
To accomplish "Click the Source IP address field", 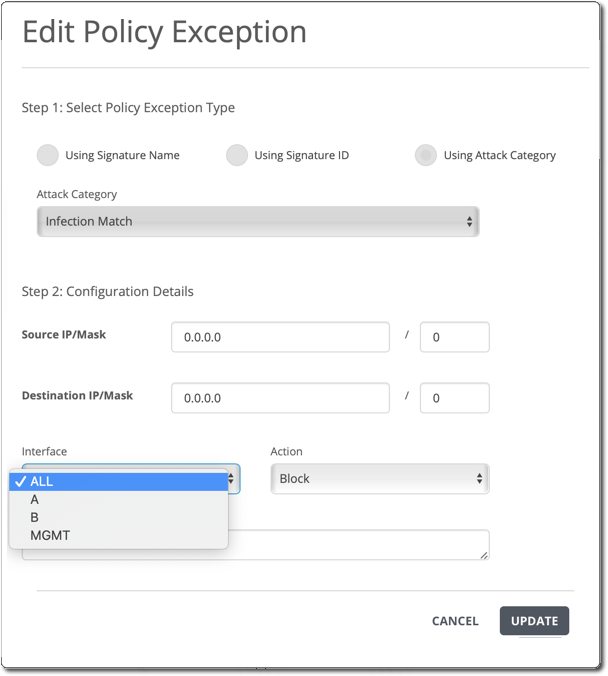I will 280,337.
